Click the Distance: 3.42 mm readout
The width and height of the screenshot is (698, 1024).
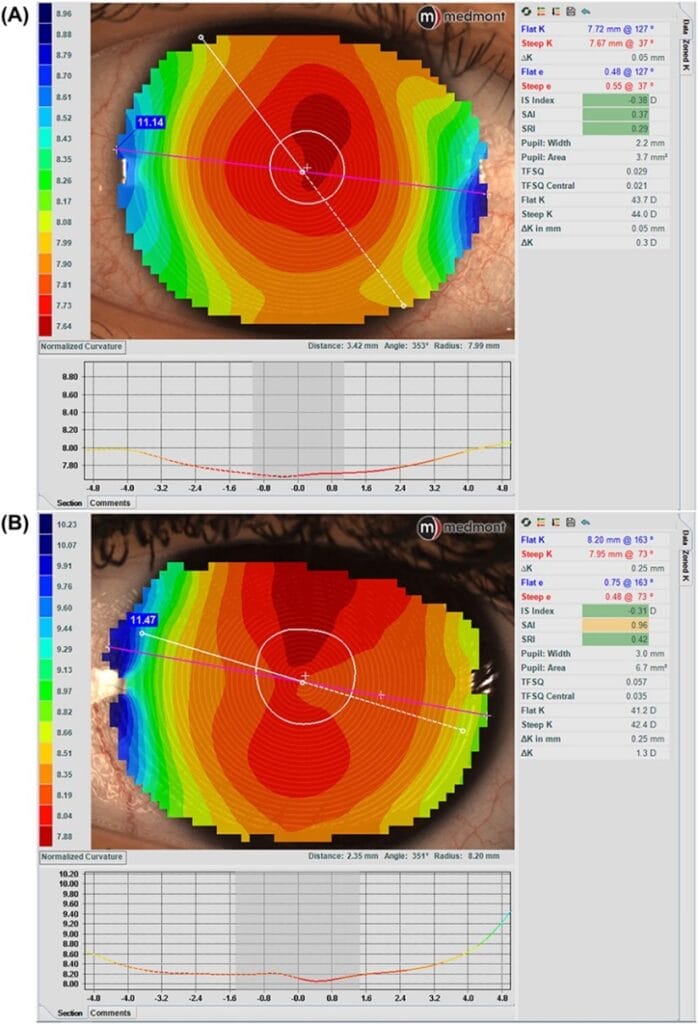click(x=343, y=346)
